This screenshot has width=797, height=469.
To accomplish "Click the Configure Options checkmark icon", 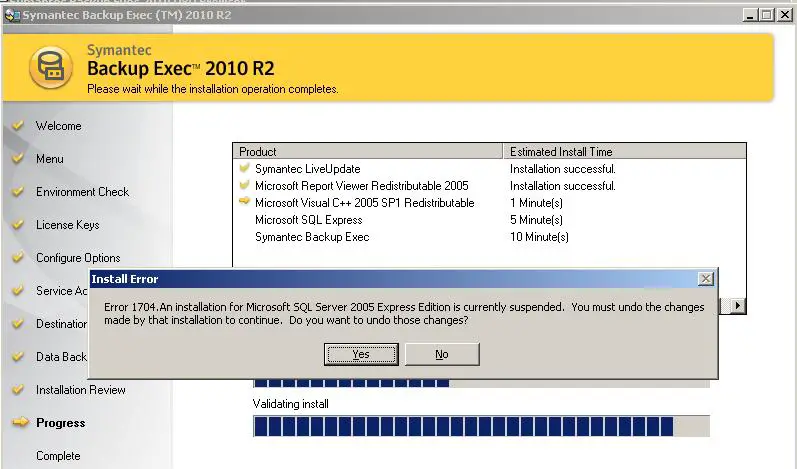I will point(18,257).
